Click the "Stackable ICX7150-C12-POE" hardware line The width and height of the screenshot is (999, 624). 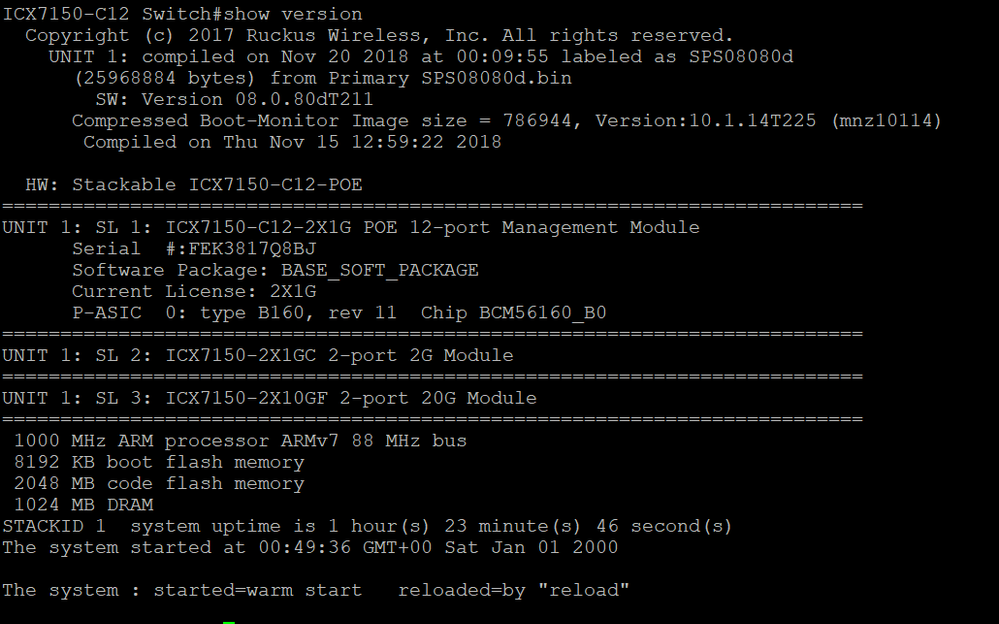[216, 185]
